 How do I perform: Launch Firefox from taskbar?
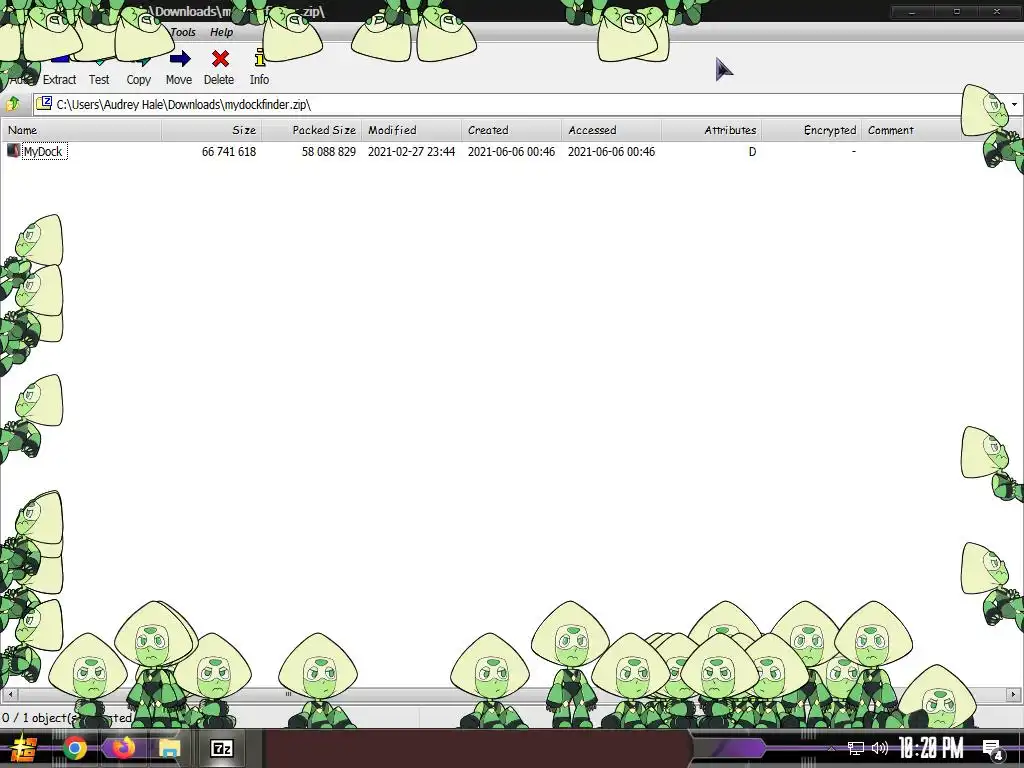(x=122, y=748)
